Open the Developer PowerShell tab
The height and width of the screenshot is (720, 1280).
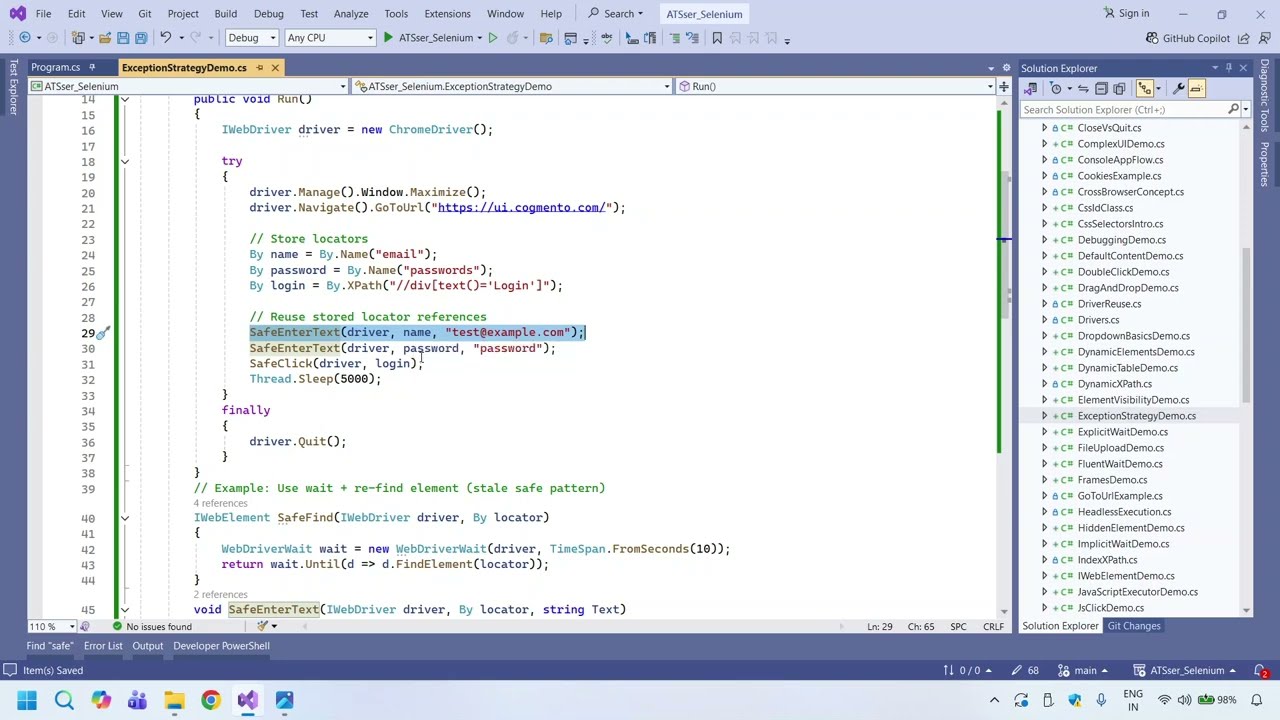(221, 646)
